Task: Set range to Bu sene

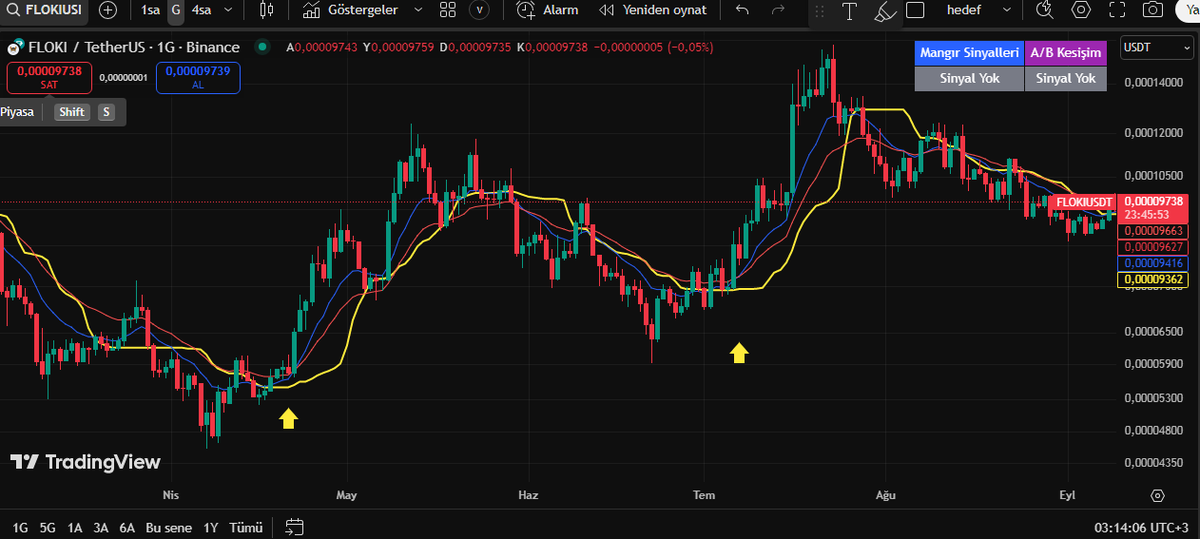Action: click(168, 527)
